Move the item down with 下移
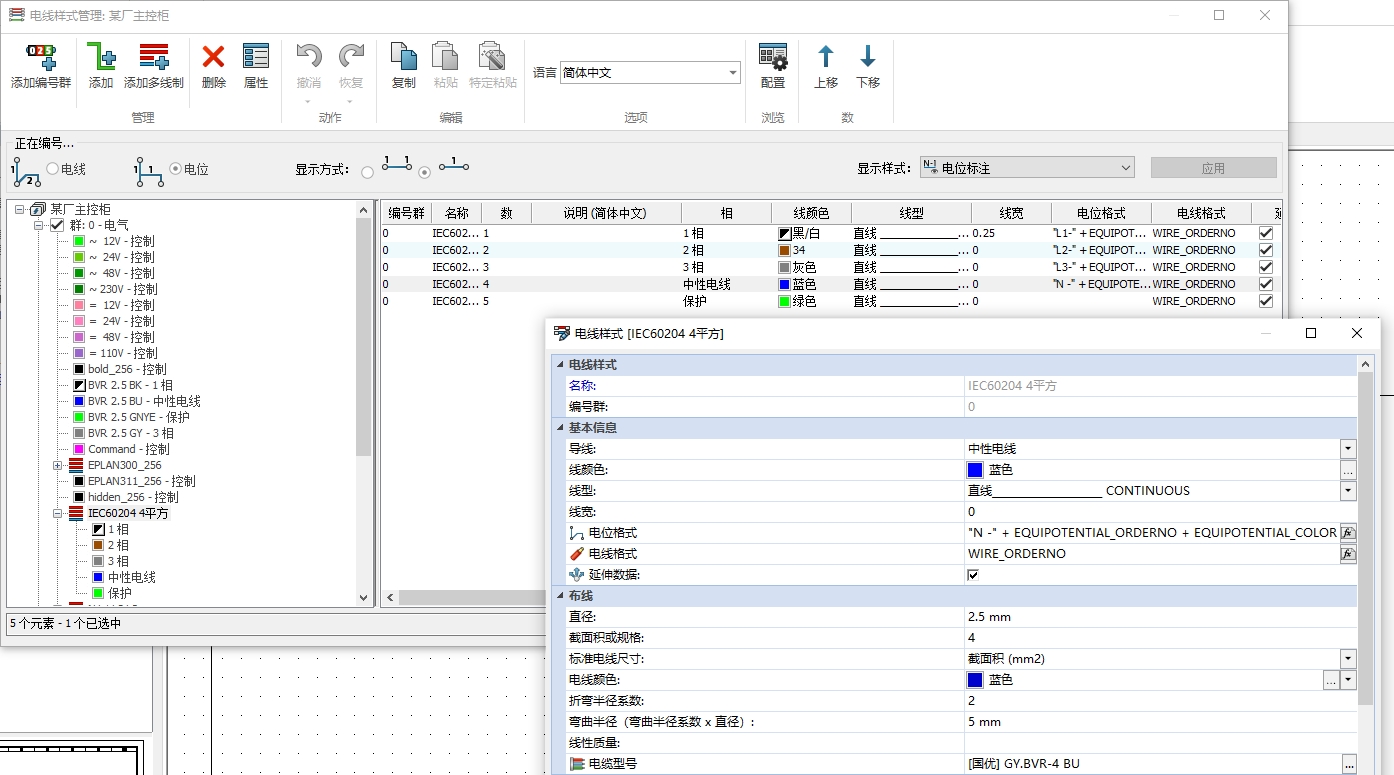1394x775 pixels. coord(867,58)
